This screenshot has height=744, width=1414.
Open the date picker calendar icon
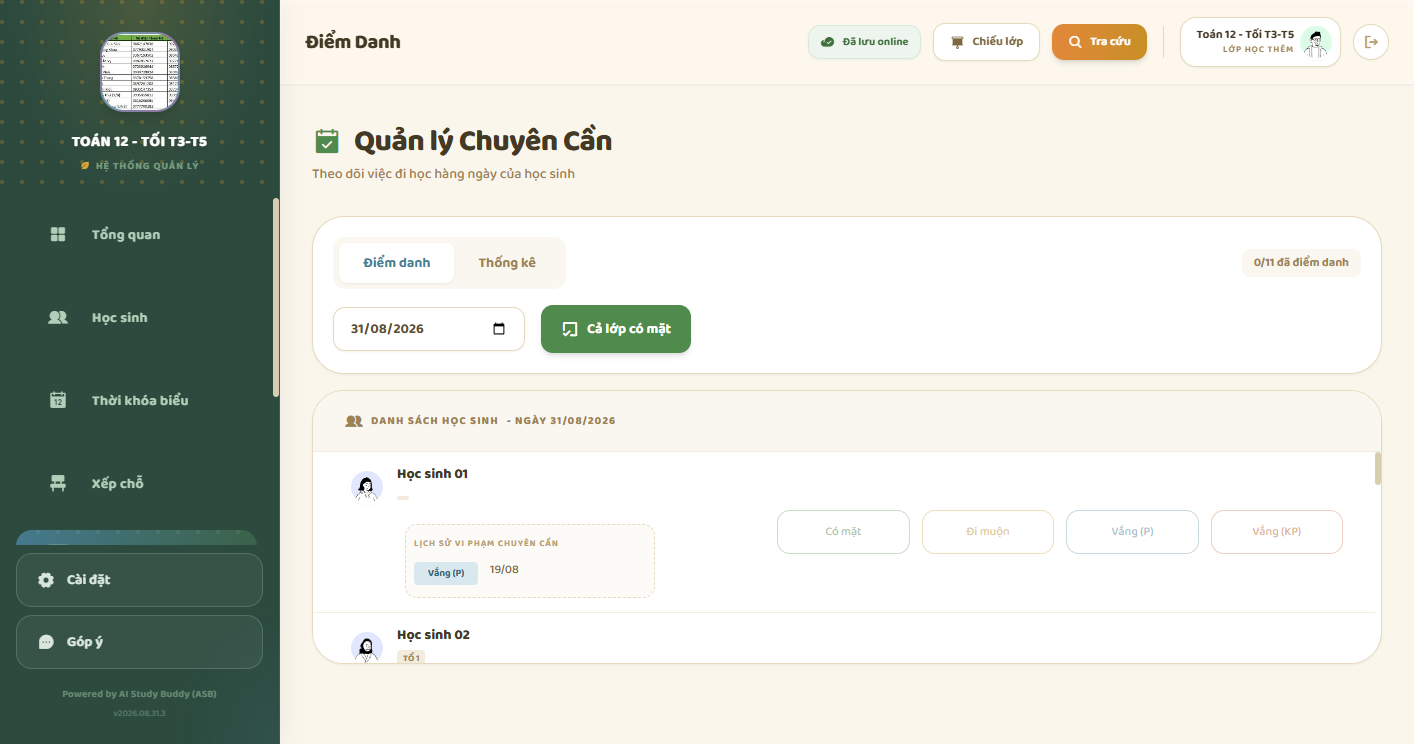[x=500, y=329]
